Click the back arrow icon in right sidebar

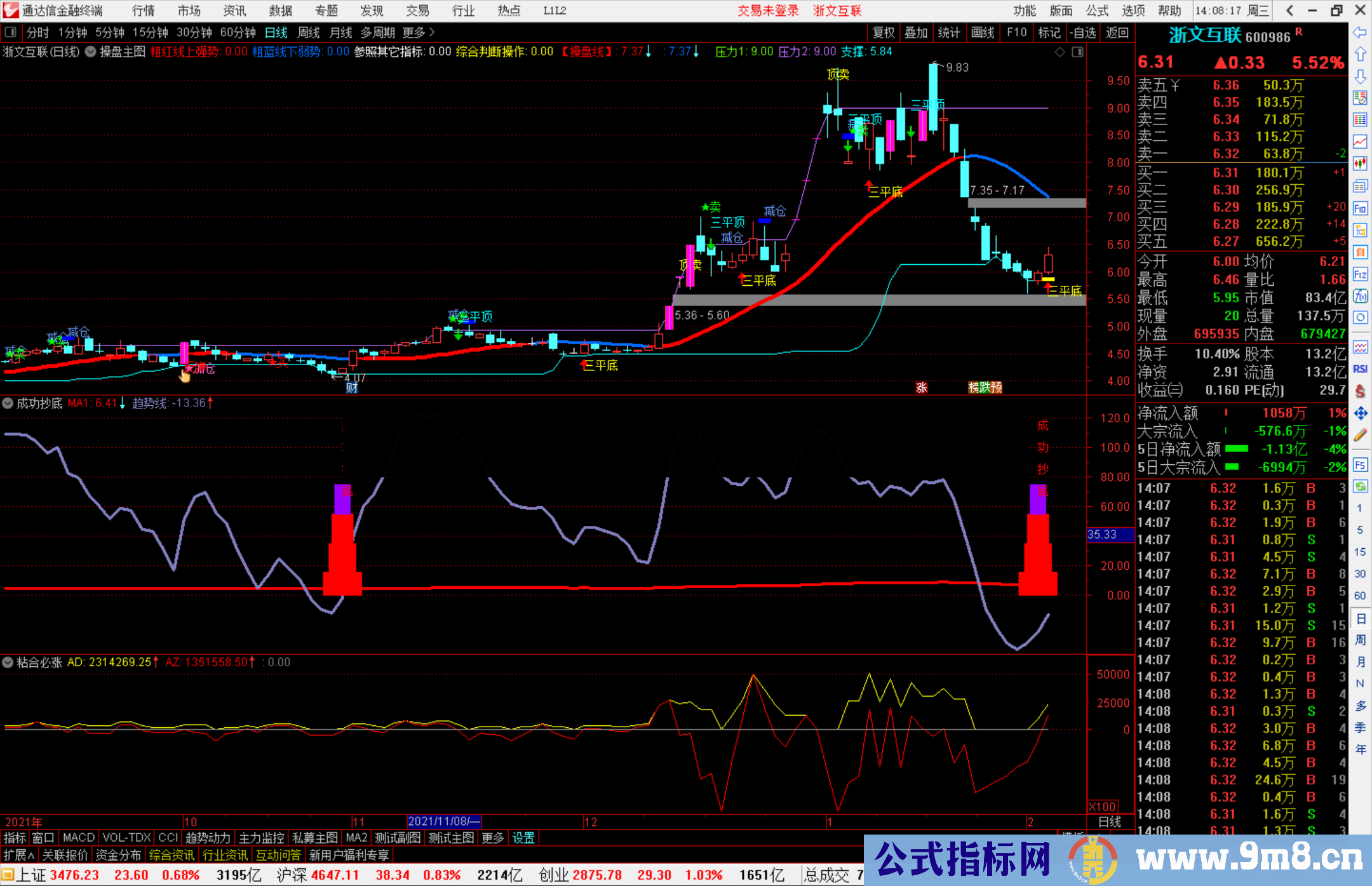click(1360, 32)
